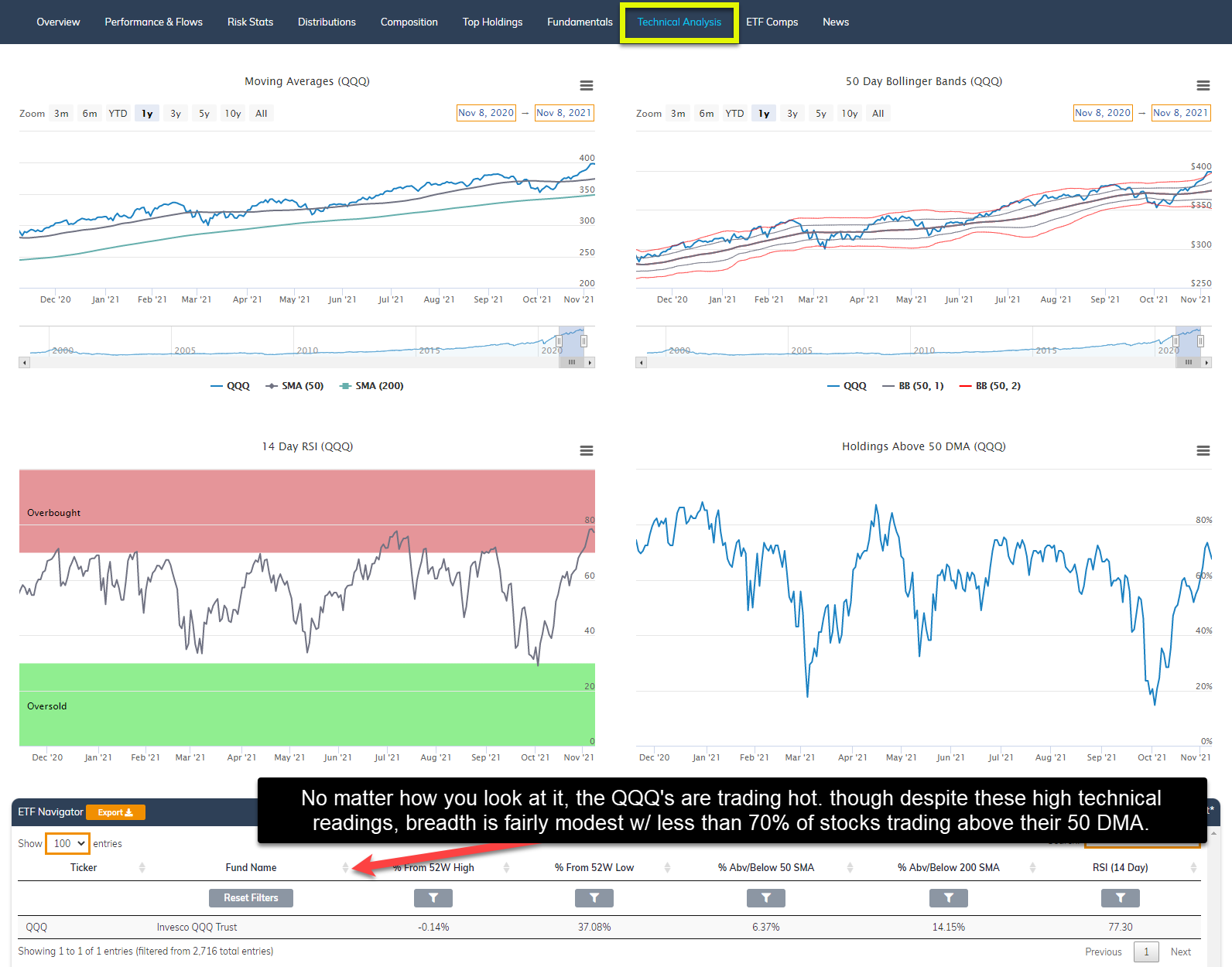The height and width of the screenshot is (967, 1232).
Task: Click Moving Averages start date field Nov 8, 2020
Action: pos(486,113)
